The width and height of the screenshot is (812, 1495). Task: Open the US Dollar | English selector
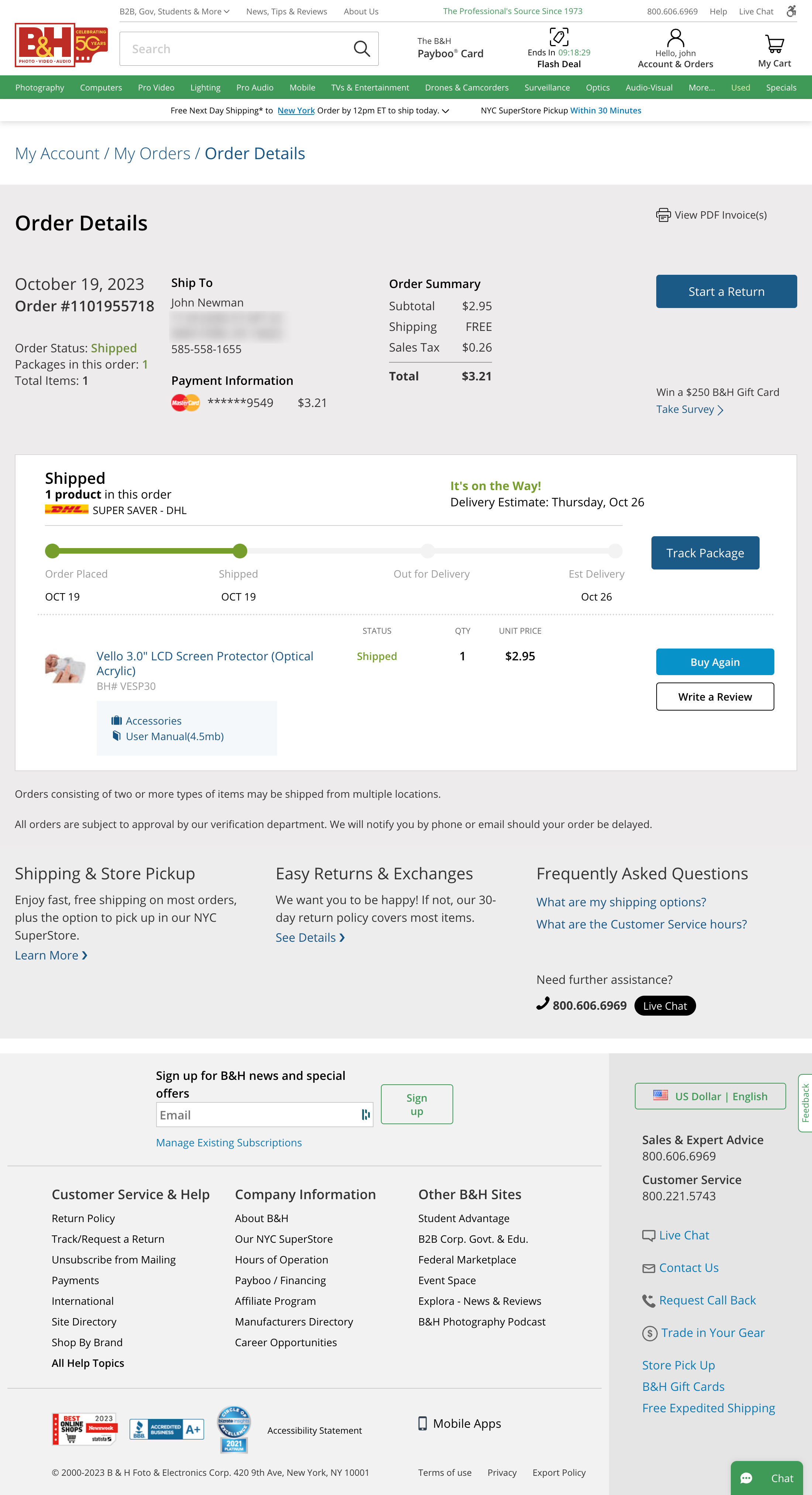pyautogui.click(x=710, y=1096)
